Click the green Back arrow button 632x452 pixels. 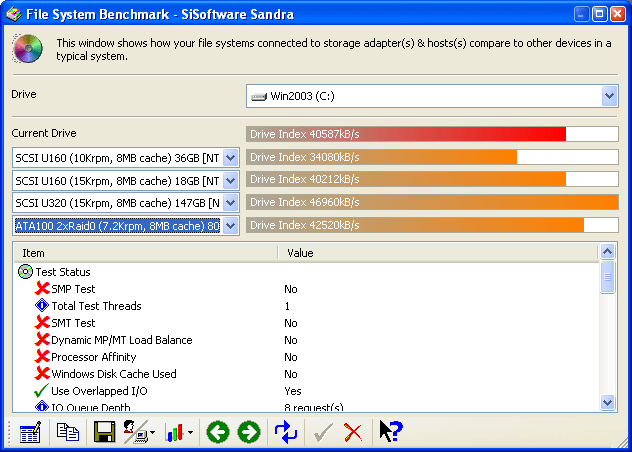[x=218, y=432]
